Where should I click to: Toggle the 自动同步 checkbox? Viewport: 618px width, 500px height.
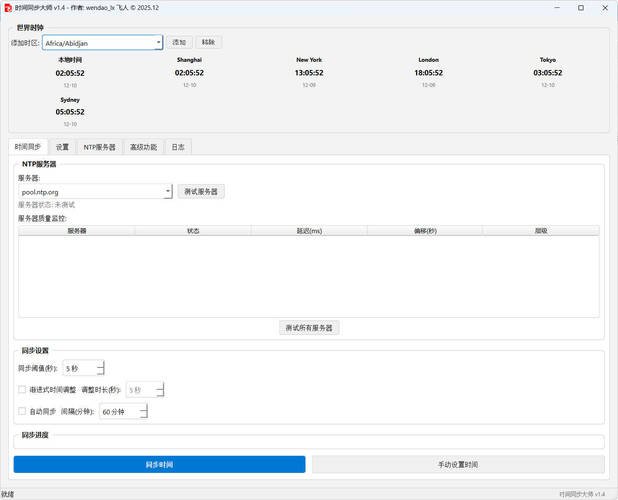click(23, 411)
